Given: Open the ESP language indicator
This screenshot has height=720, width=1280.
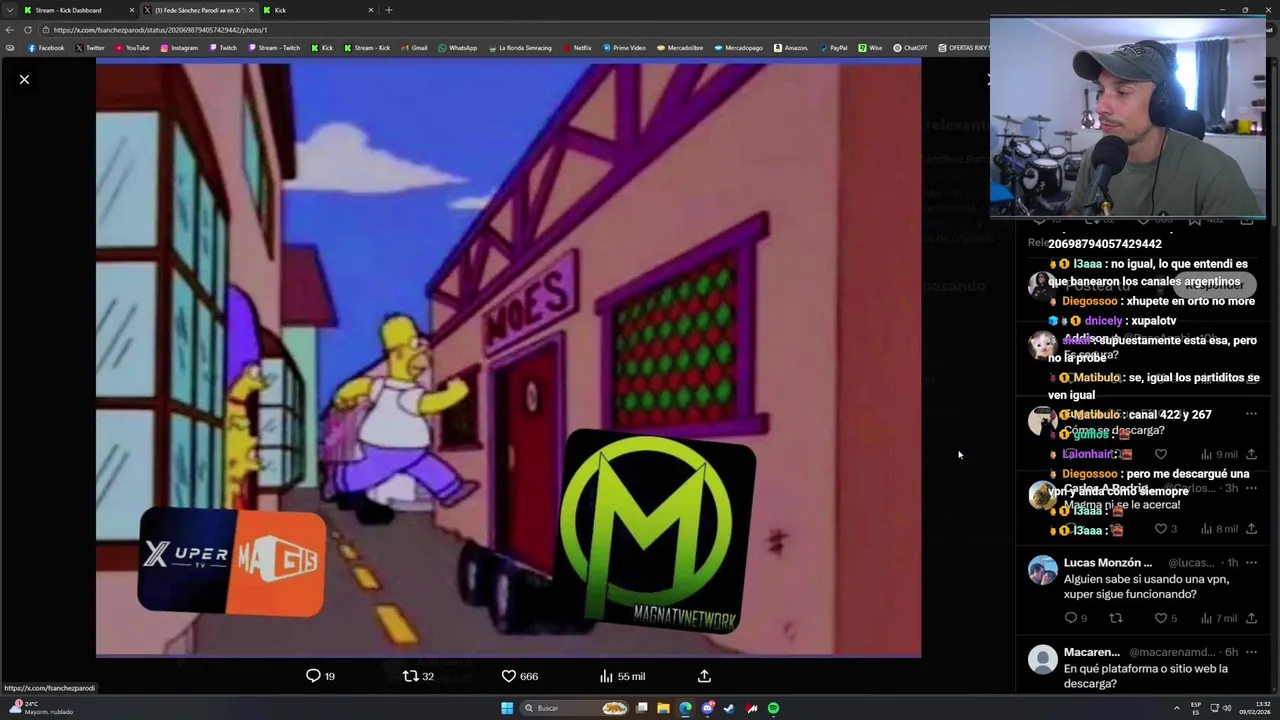Looking at the screenshot, I should pyautogui.click(x=1196, y=708).
